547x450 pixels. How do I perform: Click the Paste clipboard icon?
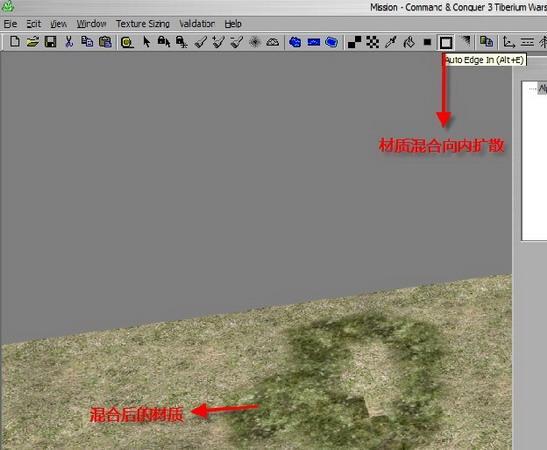(x=105, y=42)
